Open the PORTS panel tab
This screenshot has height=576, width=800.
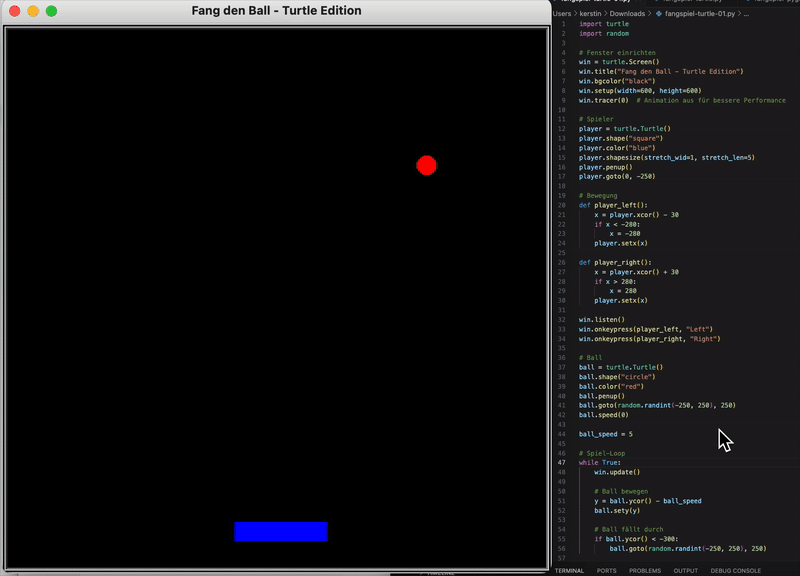pos(606,570)
